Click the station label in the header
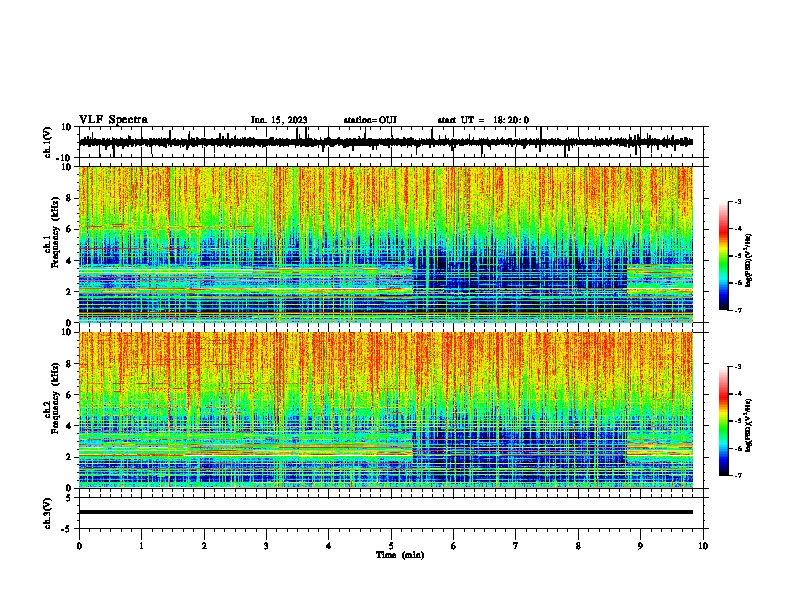792x612 pixels. [x=370, y=120]
